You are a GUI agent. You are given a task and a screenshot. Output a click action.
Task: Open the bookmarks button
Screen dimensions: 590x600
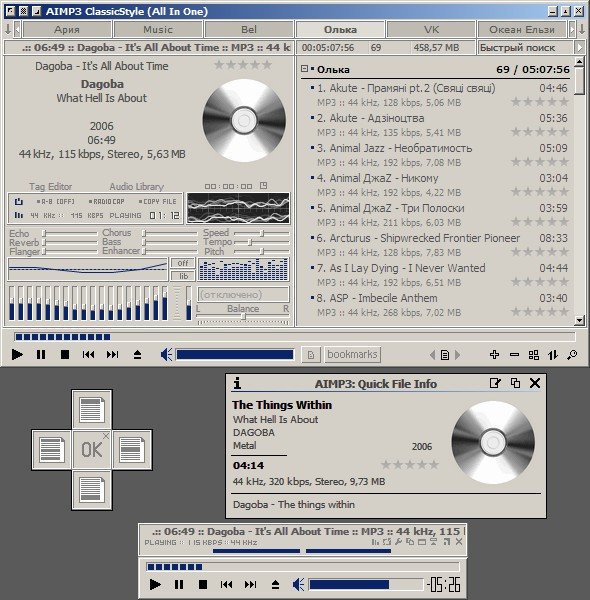point(352,354)
